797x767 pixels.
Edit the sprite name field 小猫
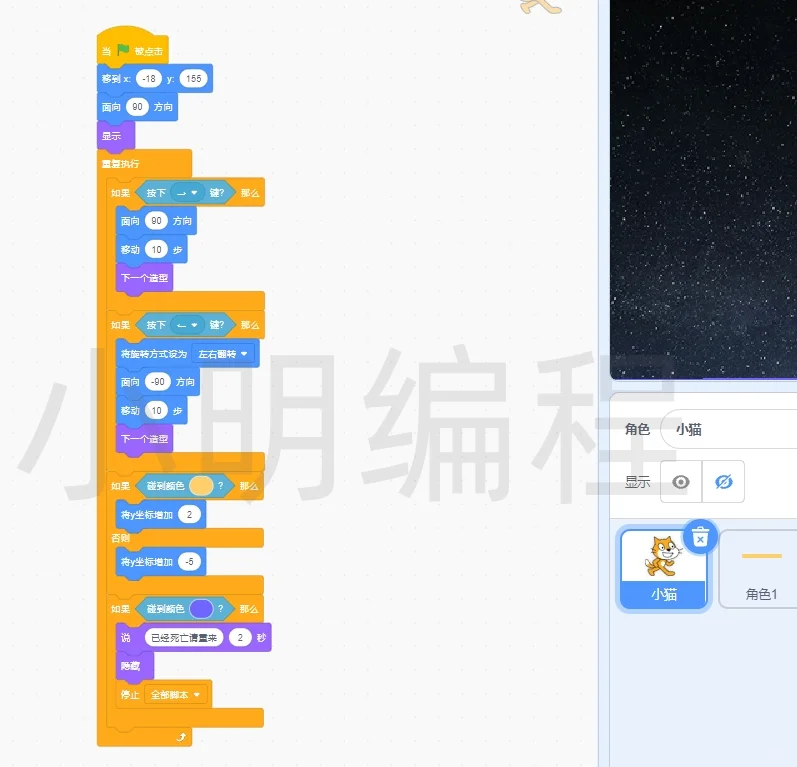729,429
